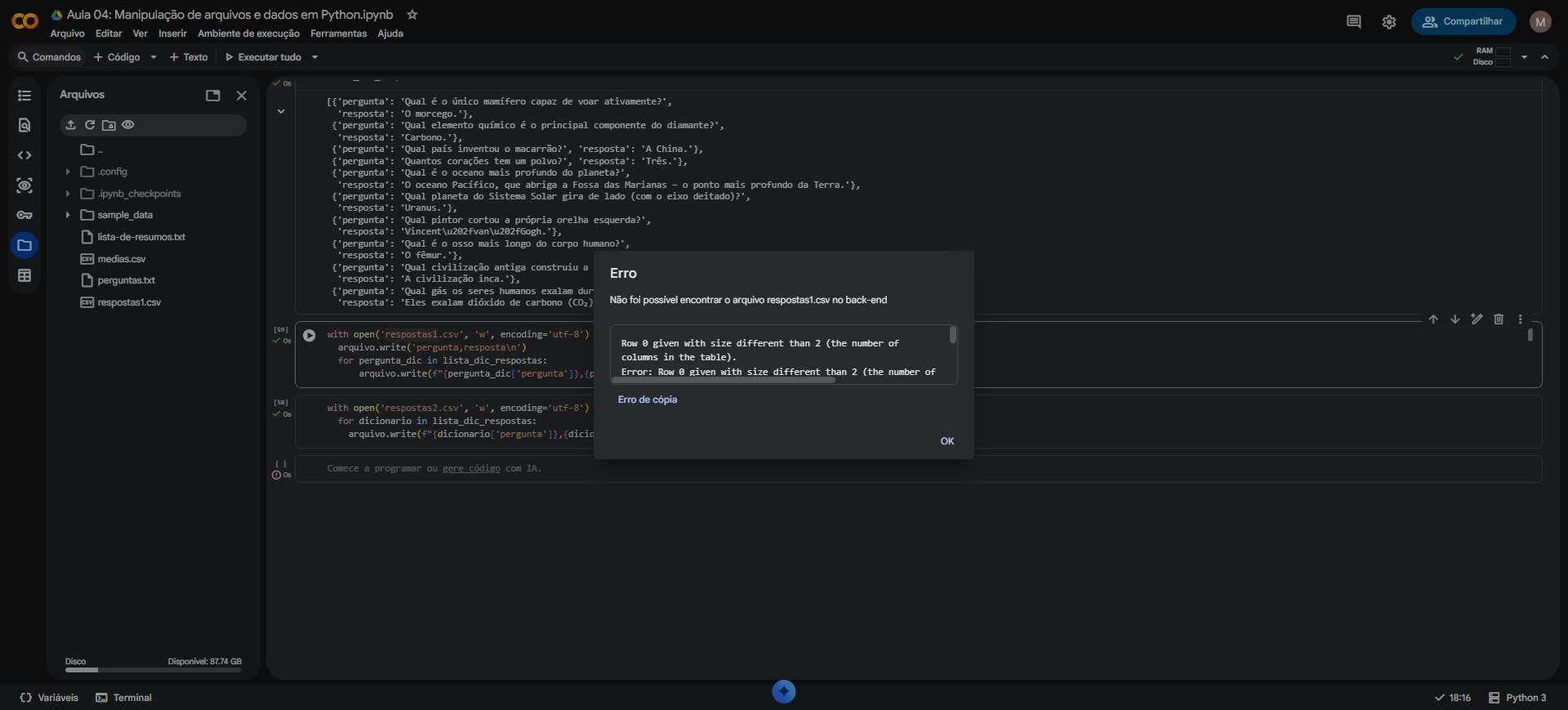Run the respostas1.csv code cell

coord(310,335)
